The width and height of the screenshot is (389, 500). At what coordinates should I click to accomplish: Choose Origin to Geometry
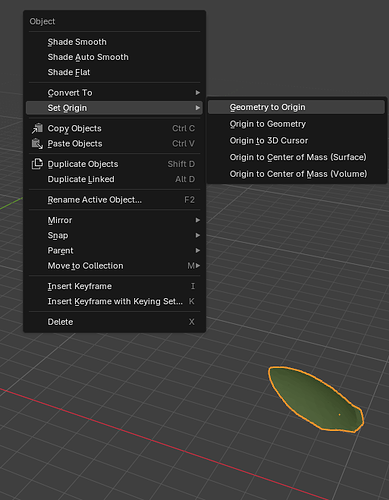click(296, 124)
